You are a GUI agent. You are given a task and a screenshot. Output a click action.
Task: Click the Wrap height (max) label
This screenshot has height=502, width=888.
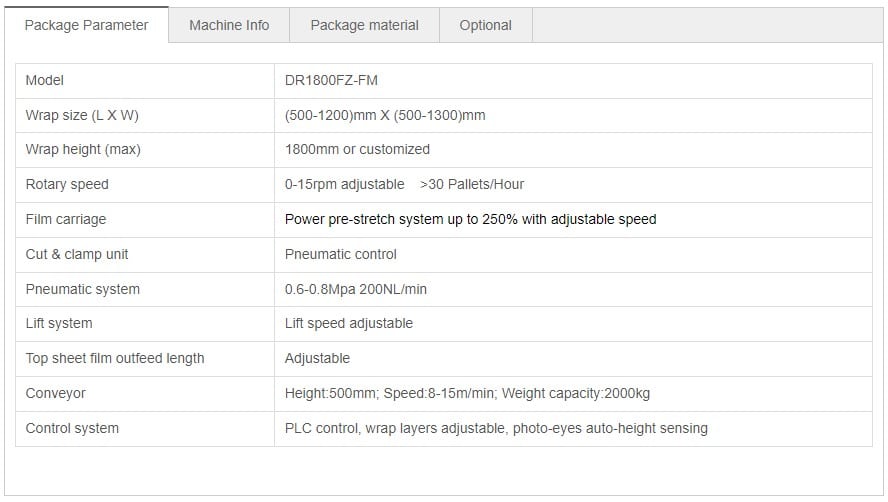click(x=83, y=150)
